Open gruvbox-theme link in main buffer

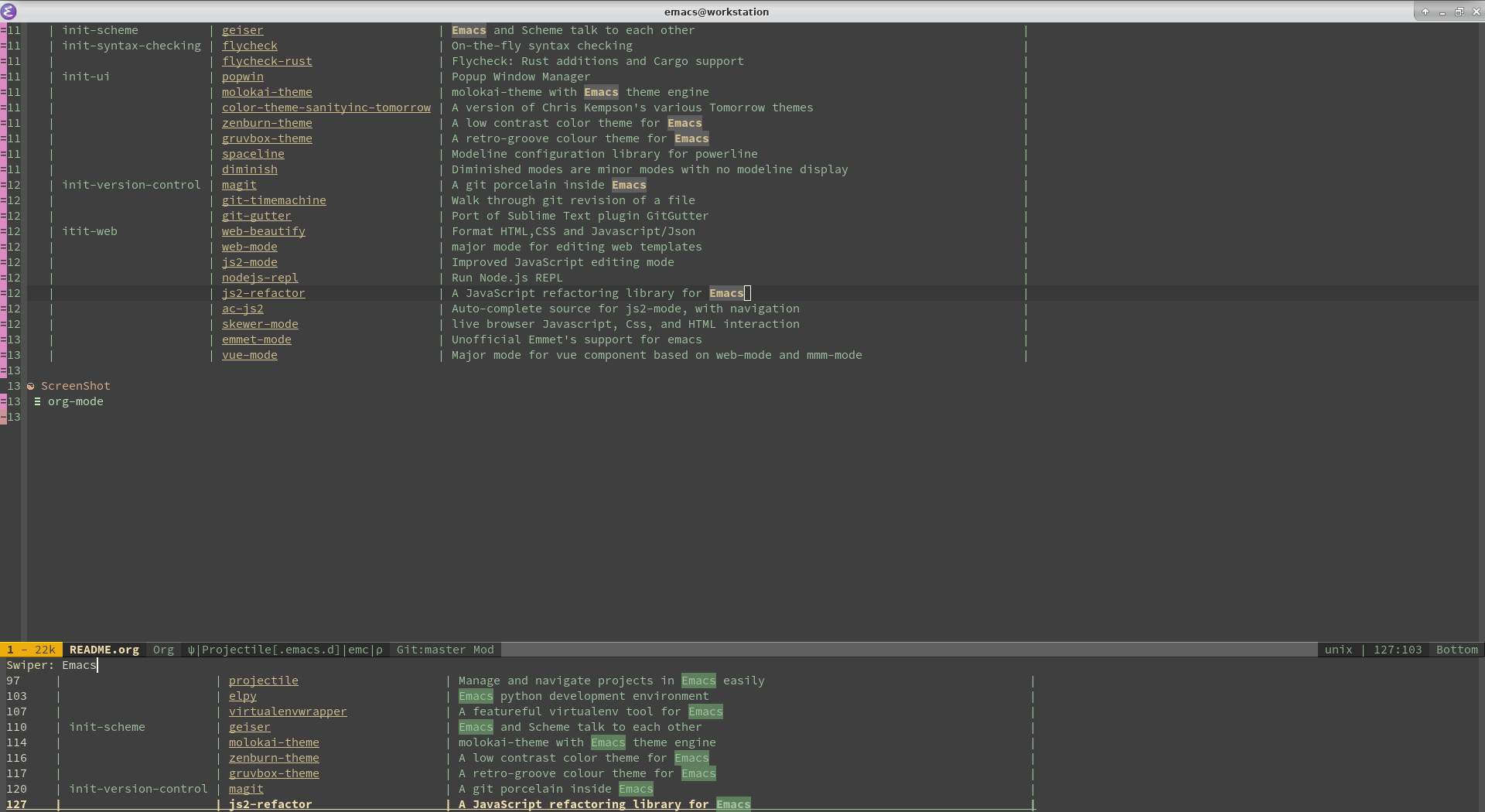pos(268,138)
